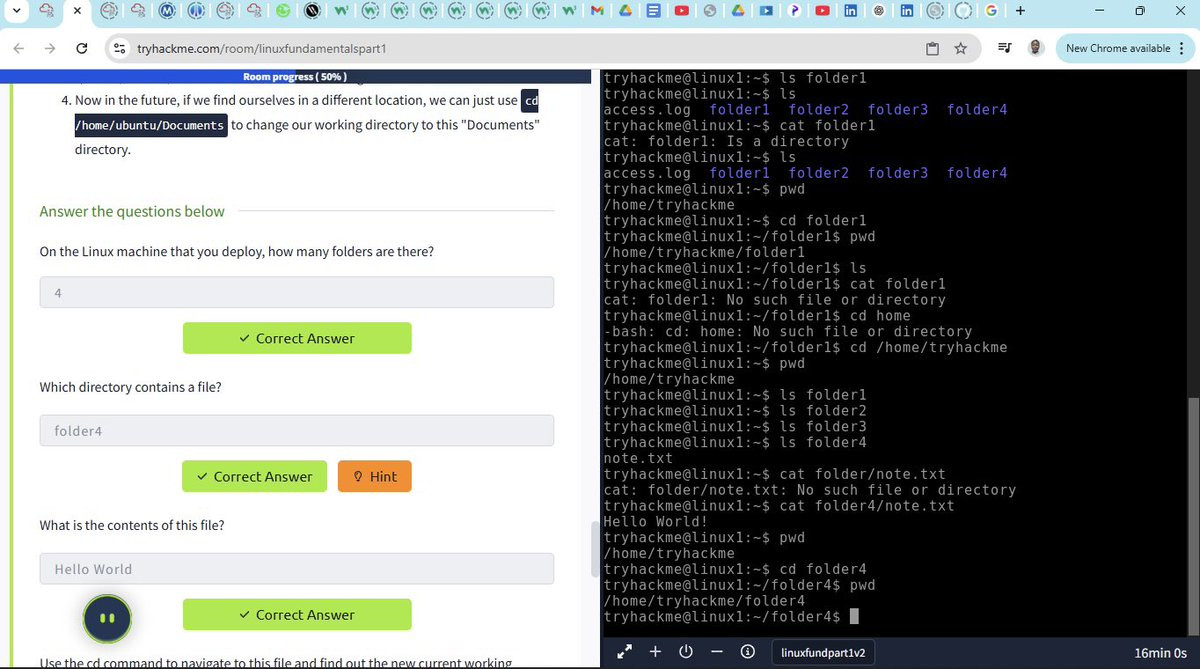The width and height of the screenshot is (1200, 669).
Task: Expand the terminal to fullscreen view
Action: tap(625, 652)
